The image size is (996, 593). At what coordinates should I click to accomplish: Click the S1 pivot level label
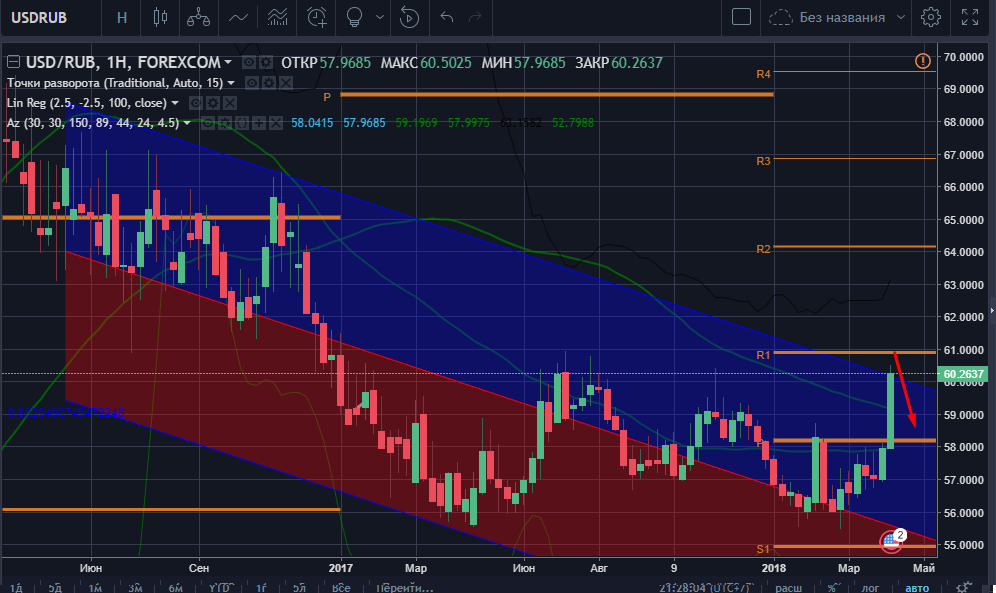(x=764, y=549)
